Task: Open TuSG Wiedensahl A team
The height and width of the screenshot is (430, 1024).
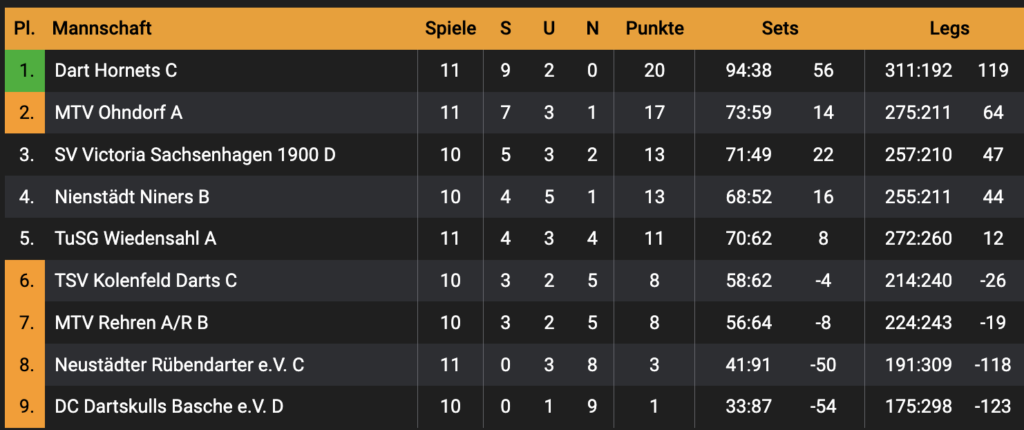Action: [135, 239]
